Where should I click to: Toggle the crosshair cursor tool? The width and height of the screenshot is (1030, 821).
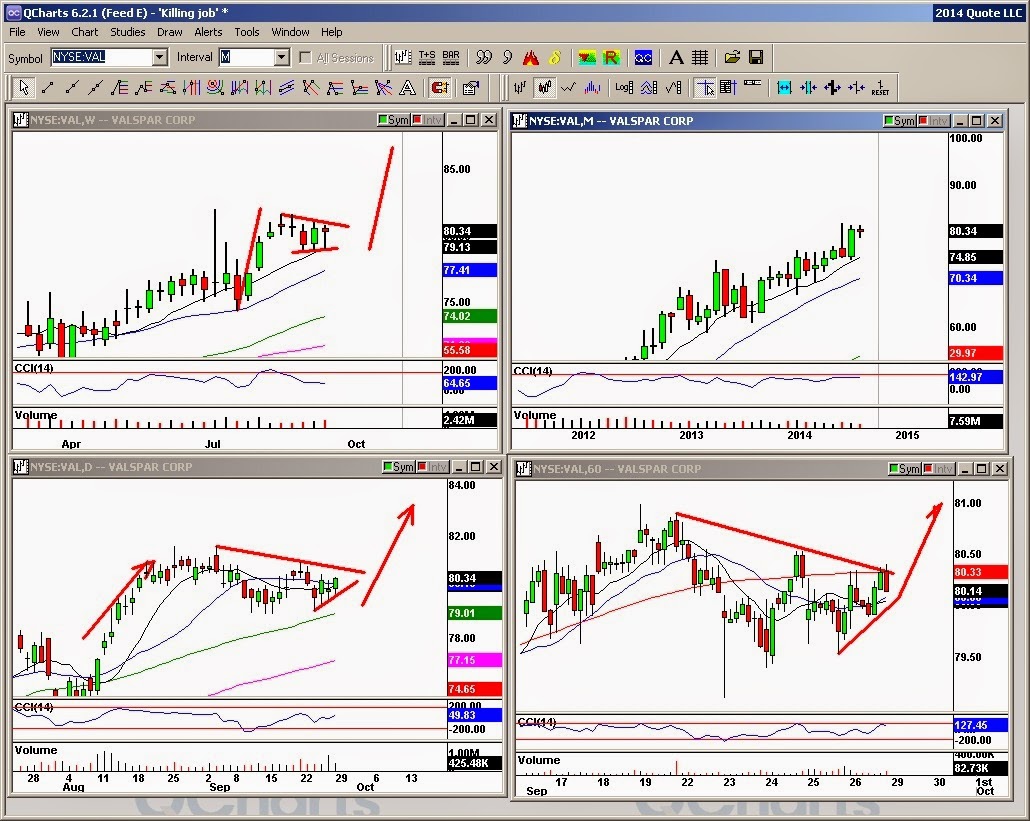tap(705, 87)
